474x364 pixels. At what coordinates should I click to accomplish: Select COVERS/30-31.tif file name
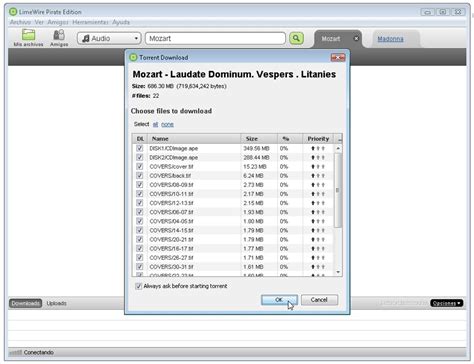(171, 267)
